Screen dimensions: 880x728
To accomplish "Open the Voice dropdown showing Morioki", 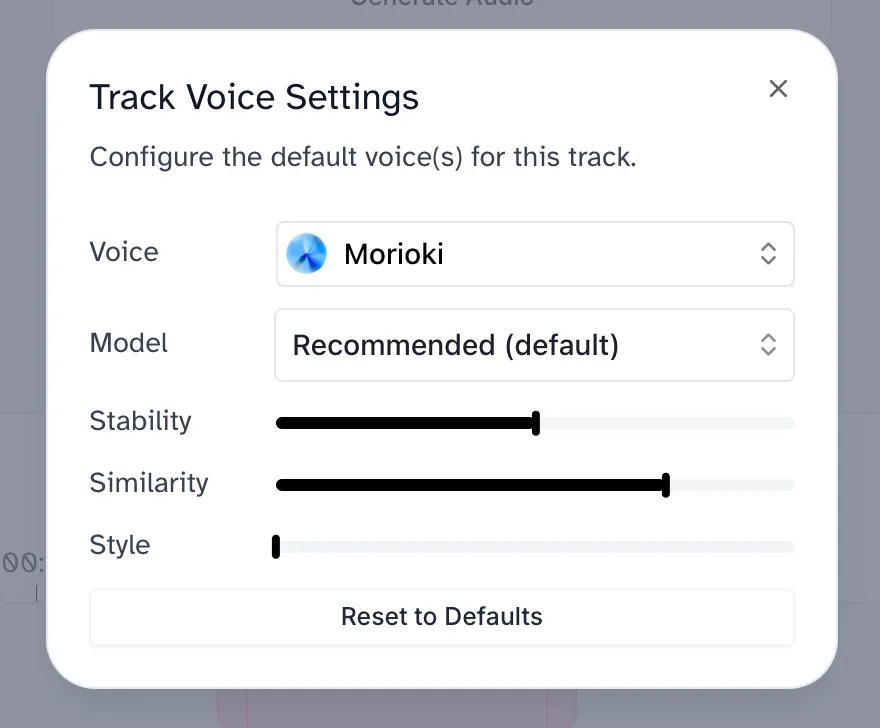I will point(534,254).
